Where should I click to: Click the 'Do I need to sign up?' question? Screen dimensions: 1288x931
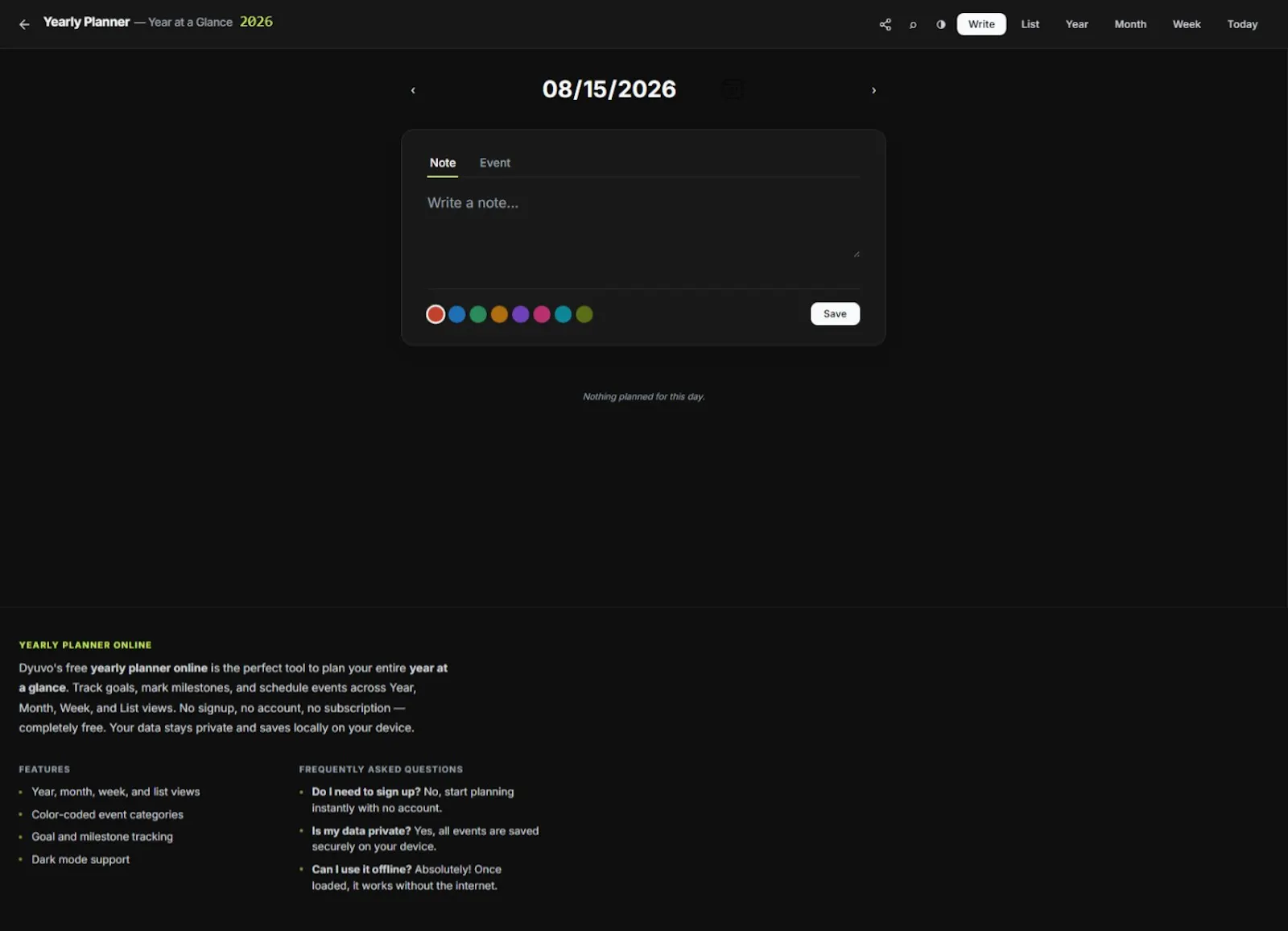[366, 792]
